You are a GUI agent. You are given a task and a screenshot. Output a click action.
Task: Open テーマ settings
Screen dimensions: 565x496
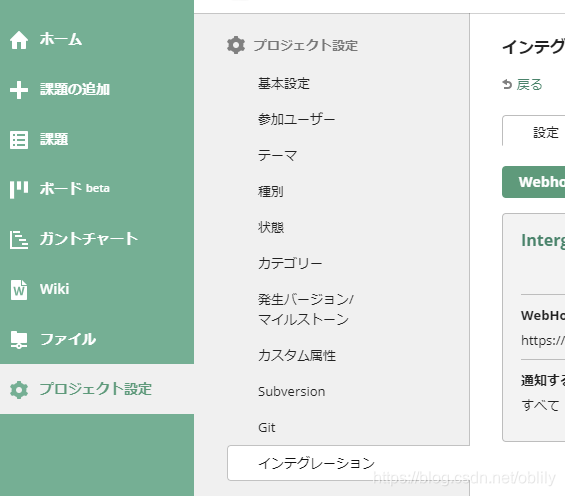(277, 155)
